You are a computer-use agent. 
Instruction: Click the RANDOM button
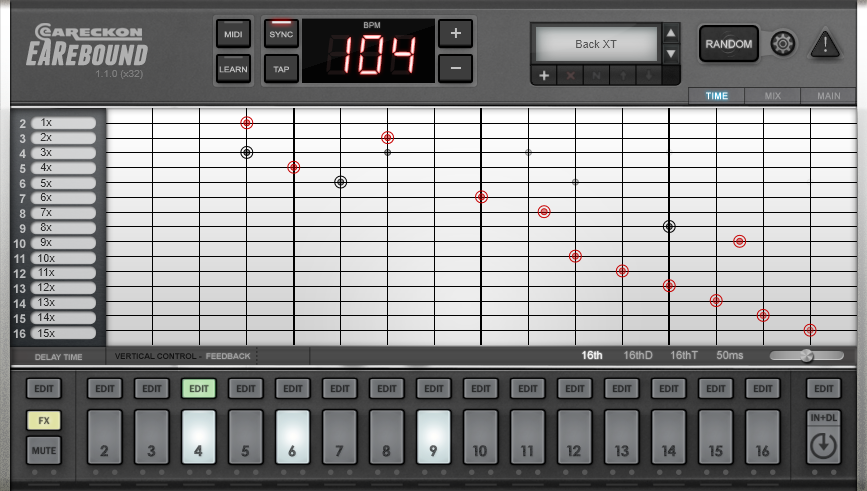pos(728,44)
